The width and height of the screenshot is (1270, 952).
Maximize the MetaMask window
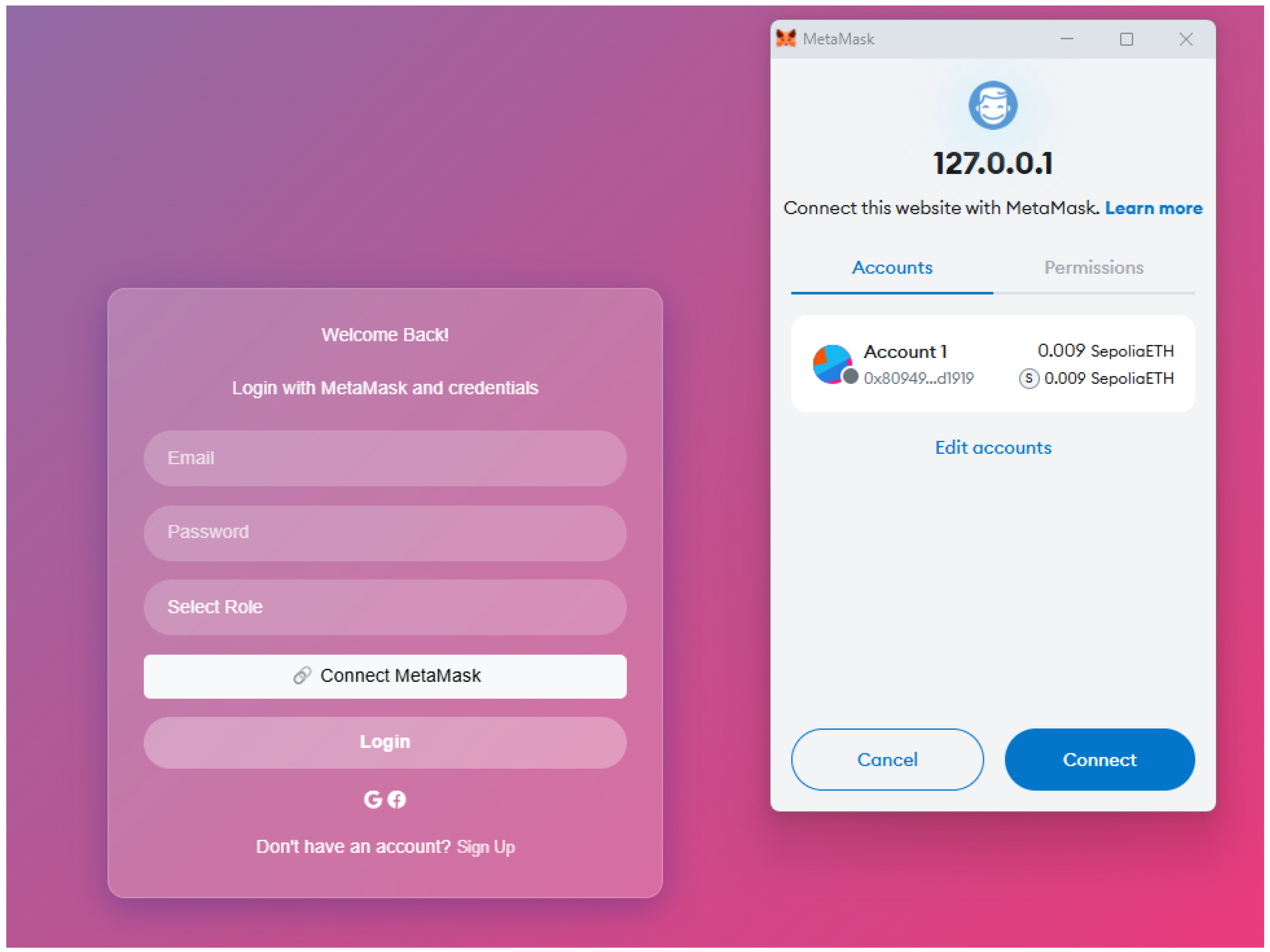(x=1126, y=39)
